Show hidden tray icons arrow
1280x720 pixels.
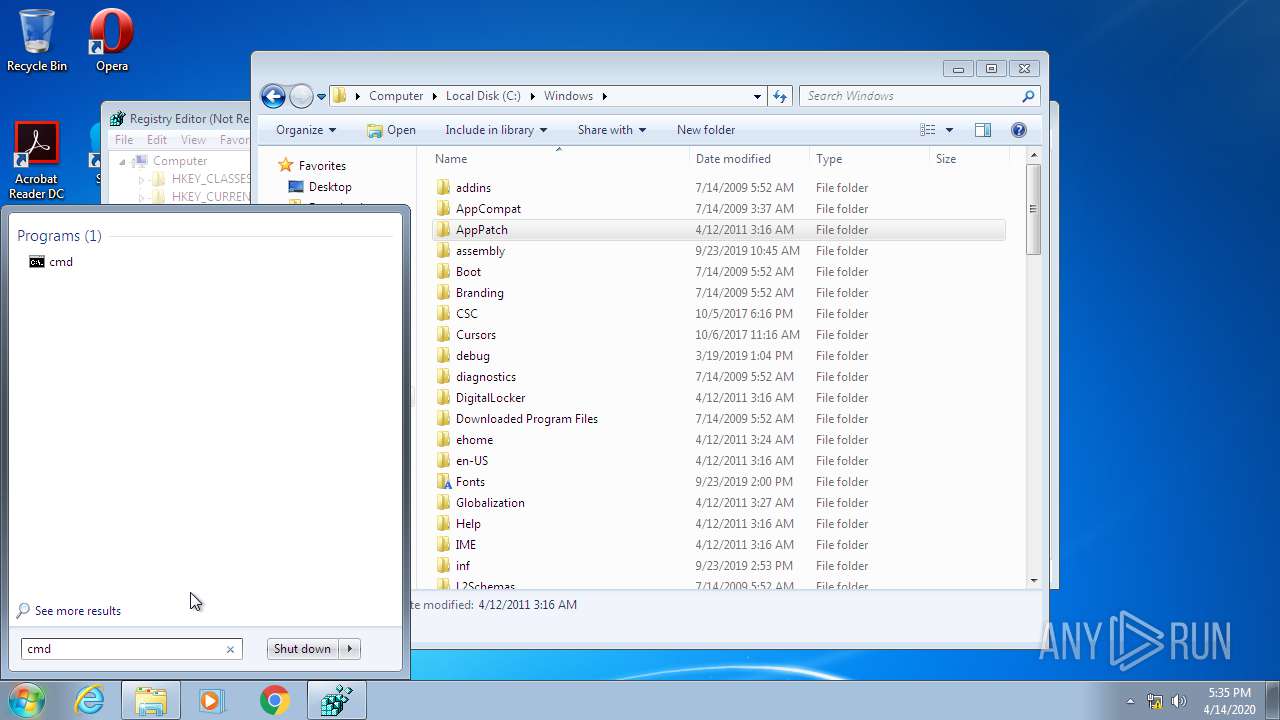[x=1130, y=701]
